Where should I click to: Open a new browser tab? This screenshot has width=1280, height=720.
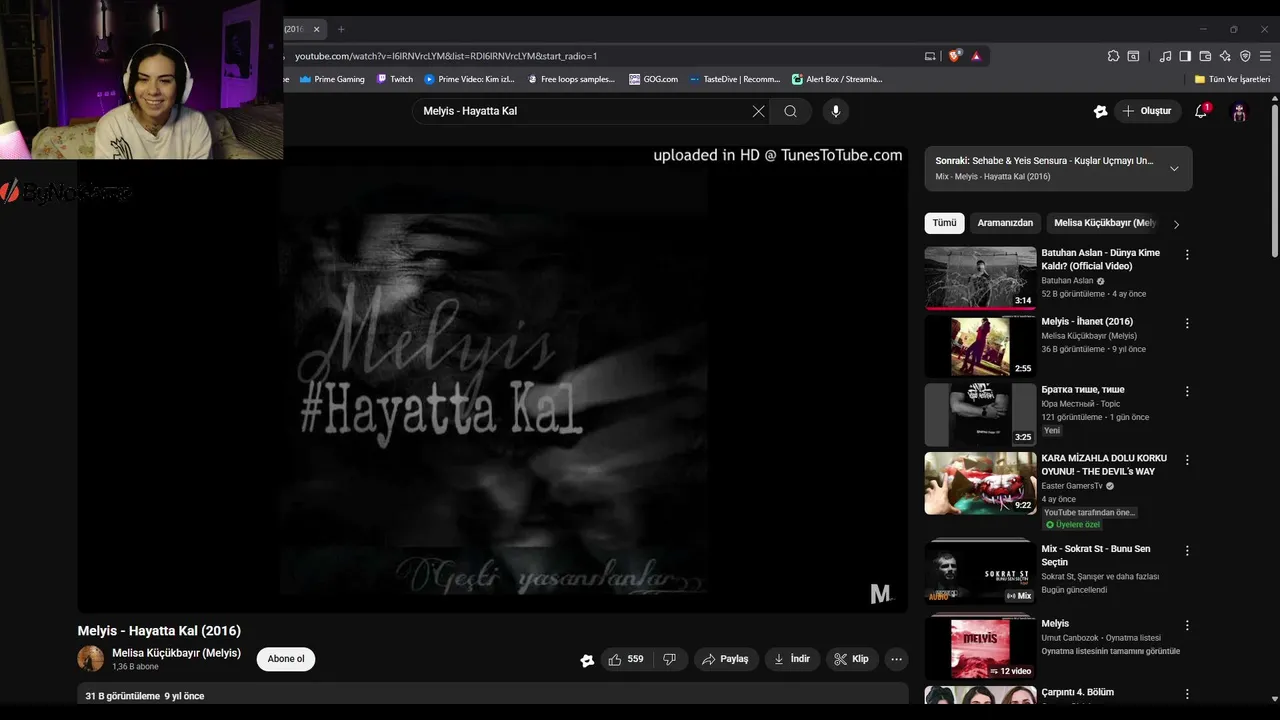341,29
